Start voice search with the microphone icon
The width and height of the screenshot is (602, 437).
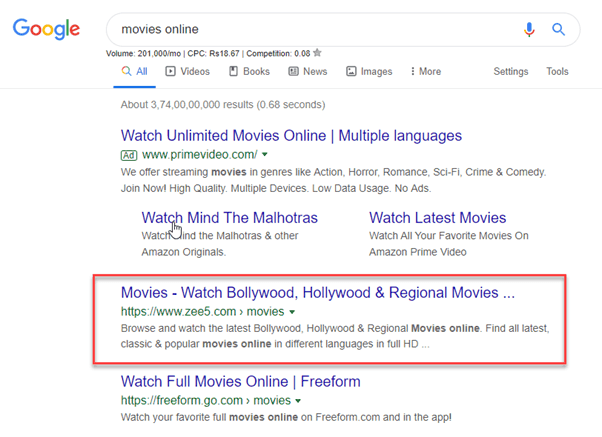tap(529, 30)
